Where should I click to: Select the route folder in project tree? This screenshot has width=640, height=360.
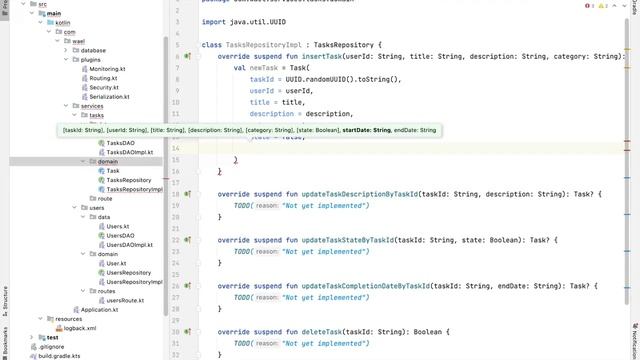[105, 198]
